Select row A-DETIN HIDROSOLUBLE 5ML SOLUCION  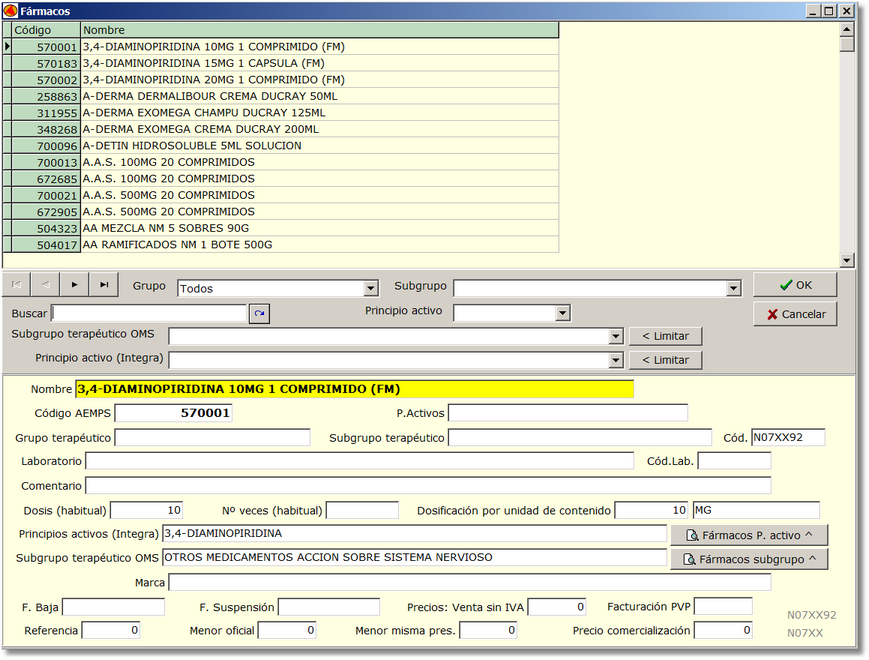[281, 146]
